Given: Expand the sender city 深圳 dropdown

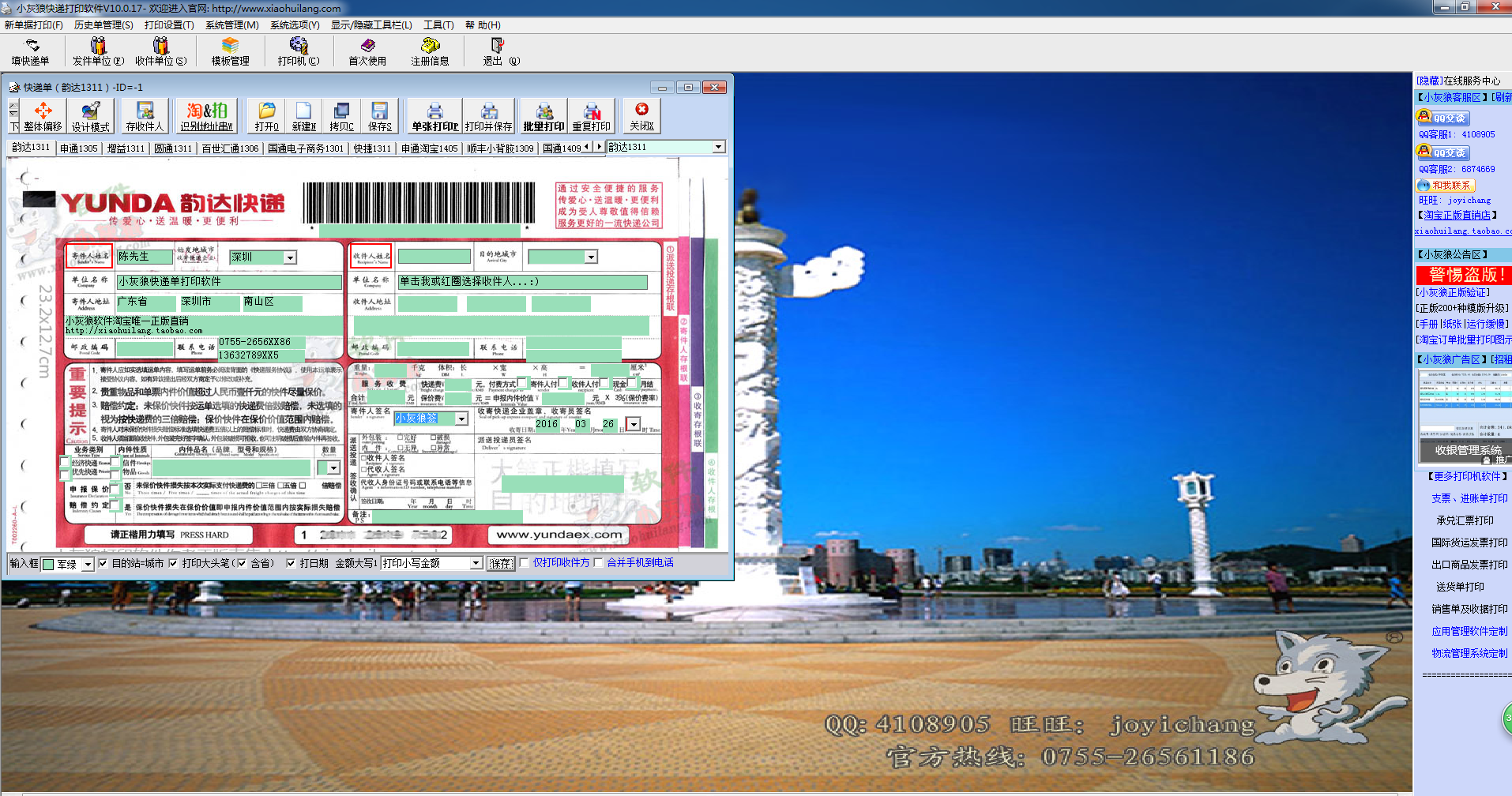Looking at the screenshot, I should (x=290, y=257).
